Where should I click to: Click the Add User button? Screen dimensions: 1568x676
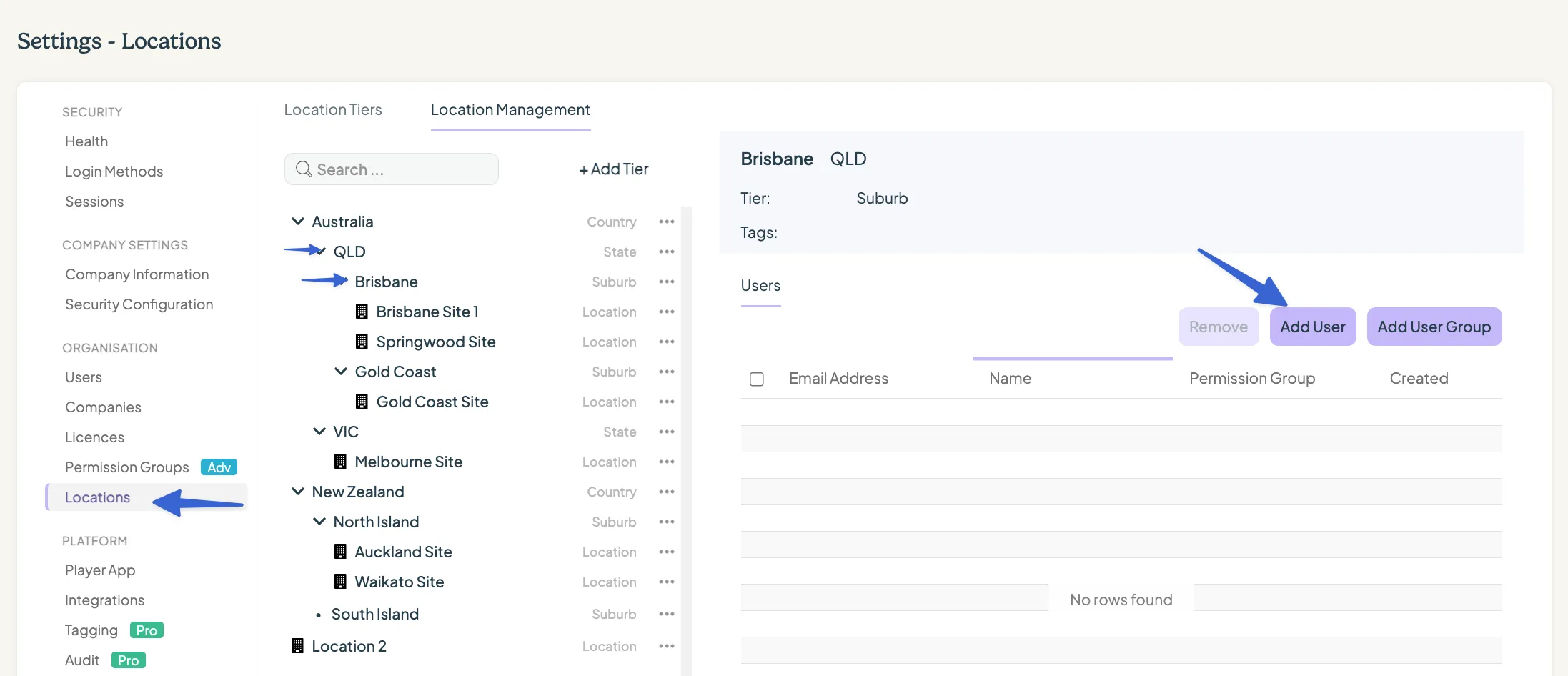click(1313, 327)
